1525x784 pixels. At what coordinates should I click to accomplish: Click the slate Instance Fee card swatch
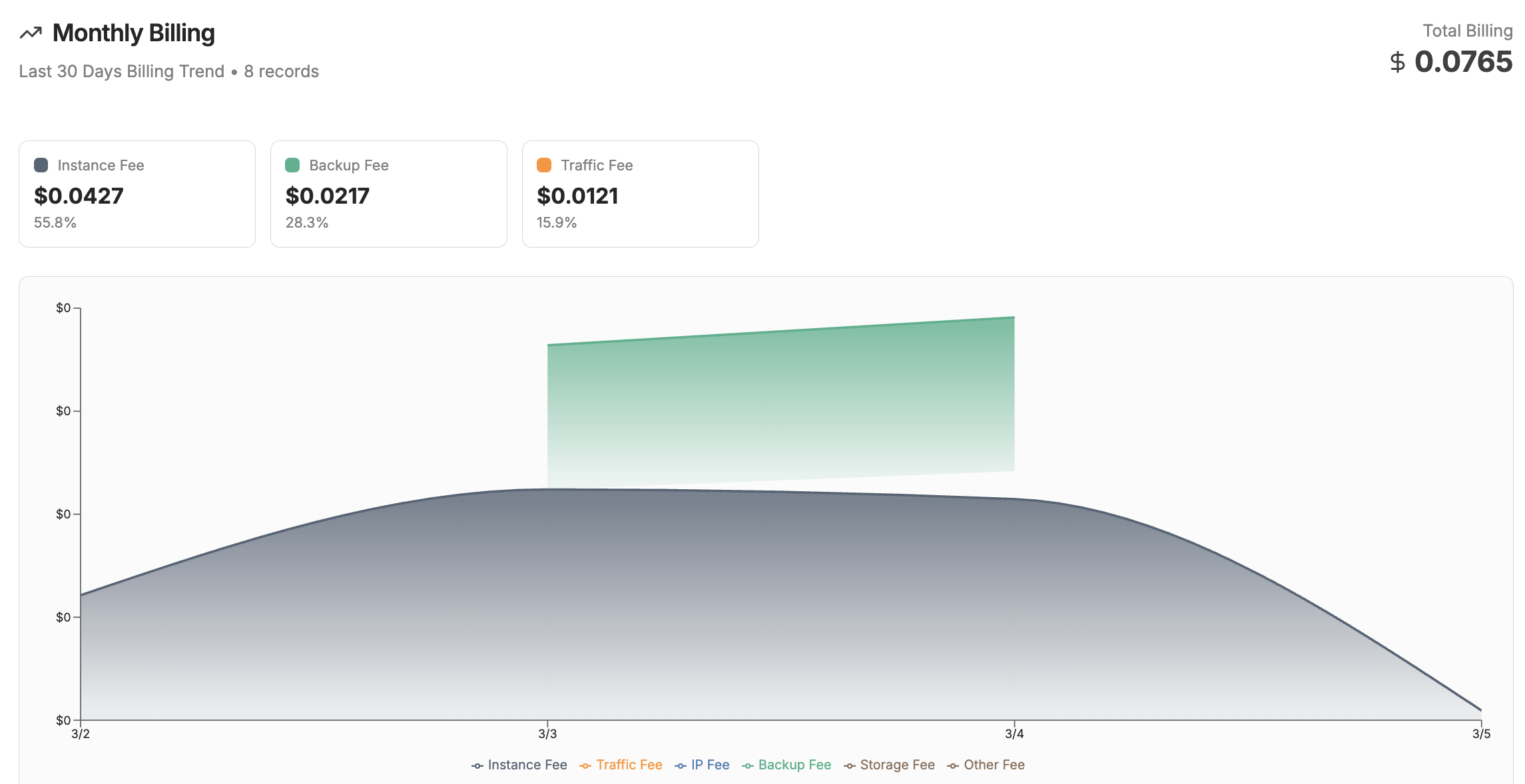[x=41, y=165]
